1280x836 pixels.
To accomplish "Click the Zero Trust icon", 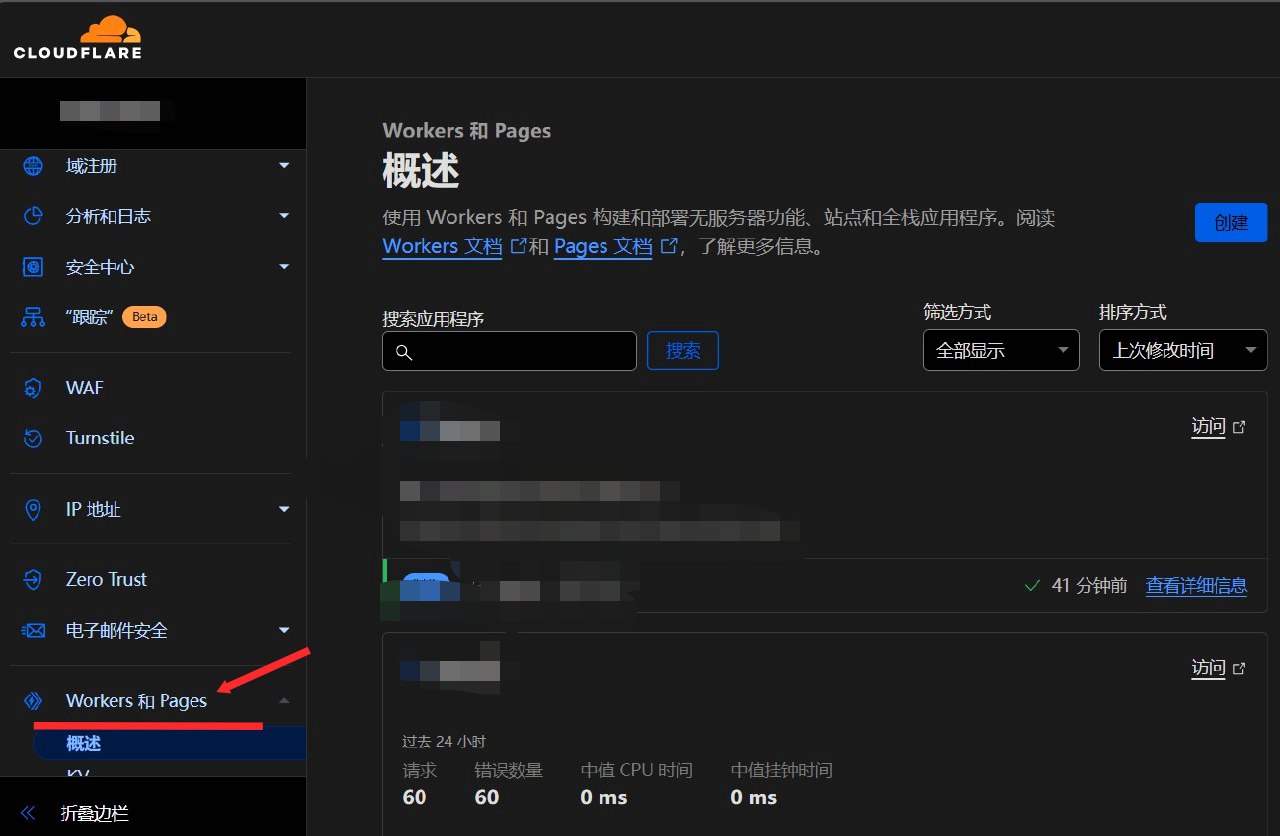I will 33,579.
